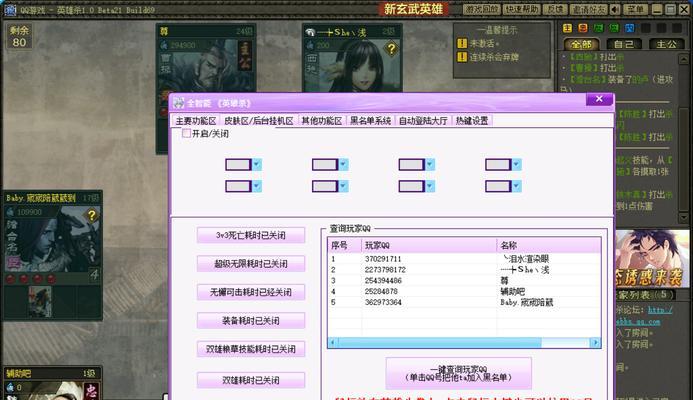Click the 医 badge on the Baby card
The height and width of the screenshot is (400, 693).
(x=13, y=263)
